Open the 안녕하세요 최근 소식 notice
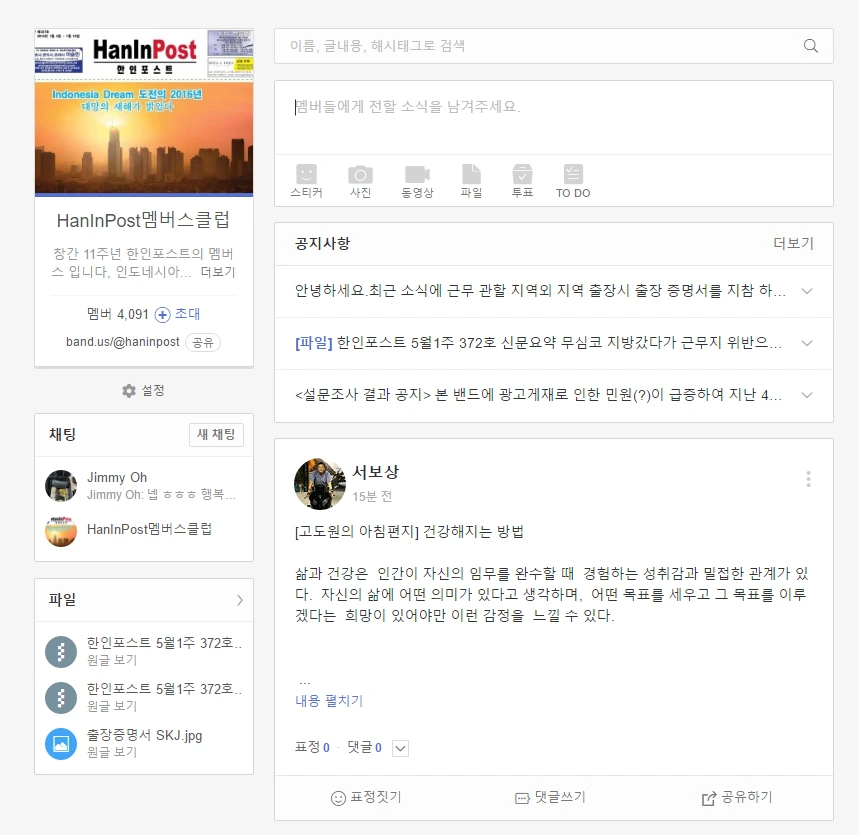 coord(540,291)
